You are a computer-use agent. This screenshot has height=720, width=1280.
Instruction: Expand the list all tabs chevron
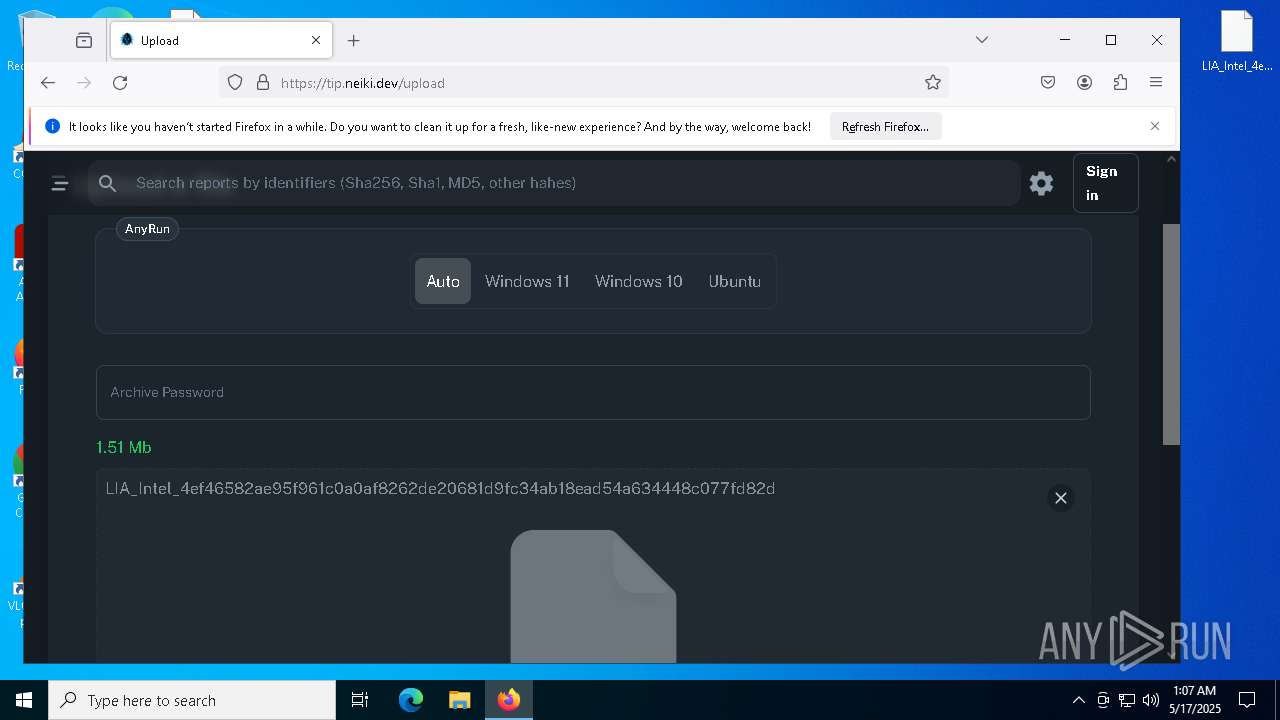(982, 40)
